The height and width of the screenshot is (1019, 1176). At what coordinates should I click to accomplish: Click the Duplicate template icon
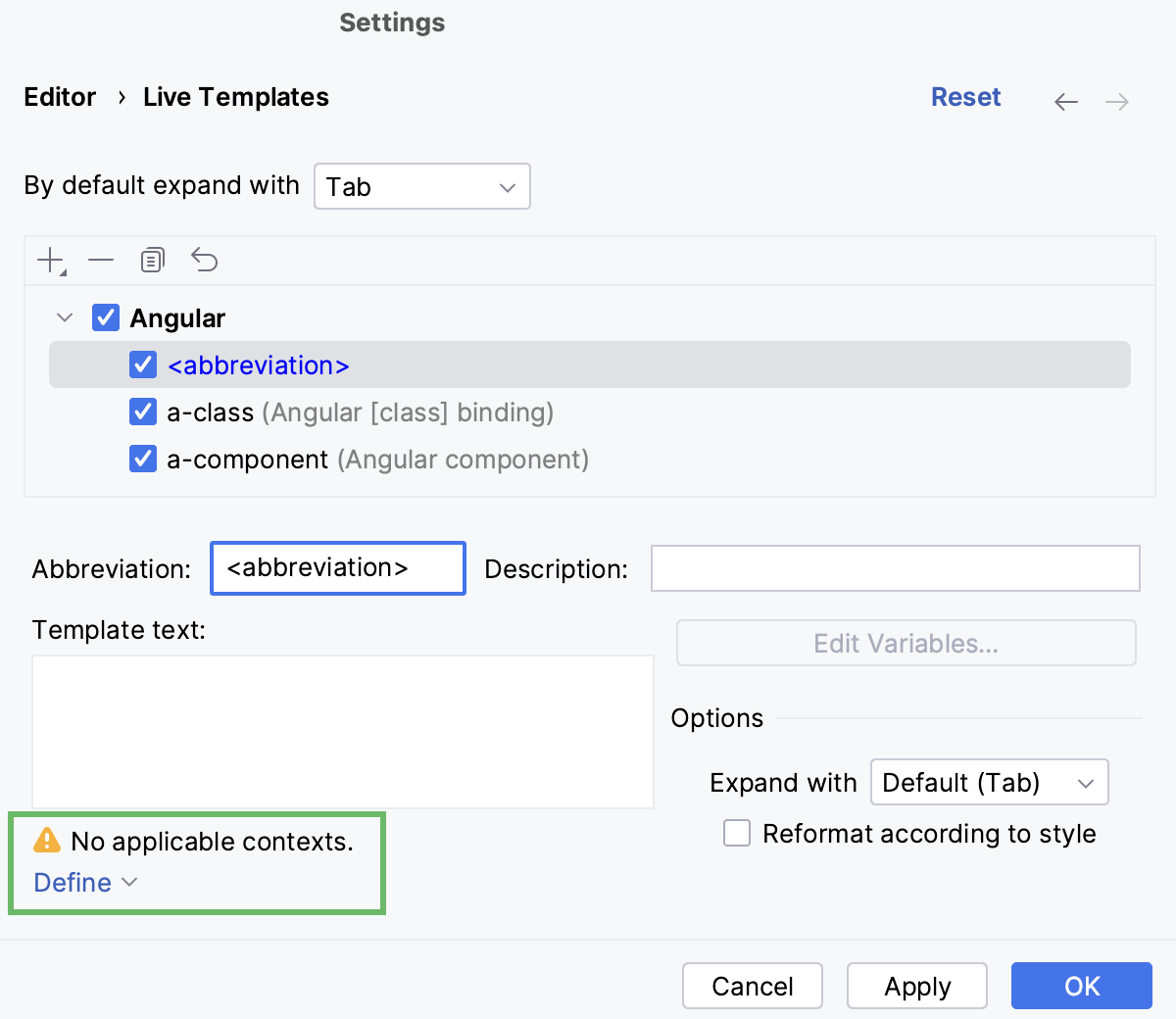(x=152, y=261)
